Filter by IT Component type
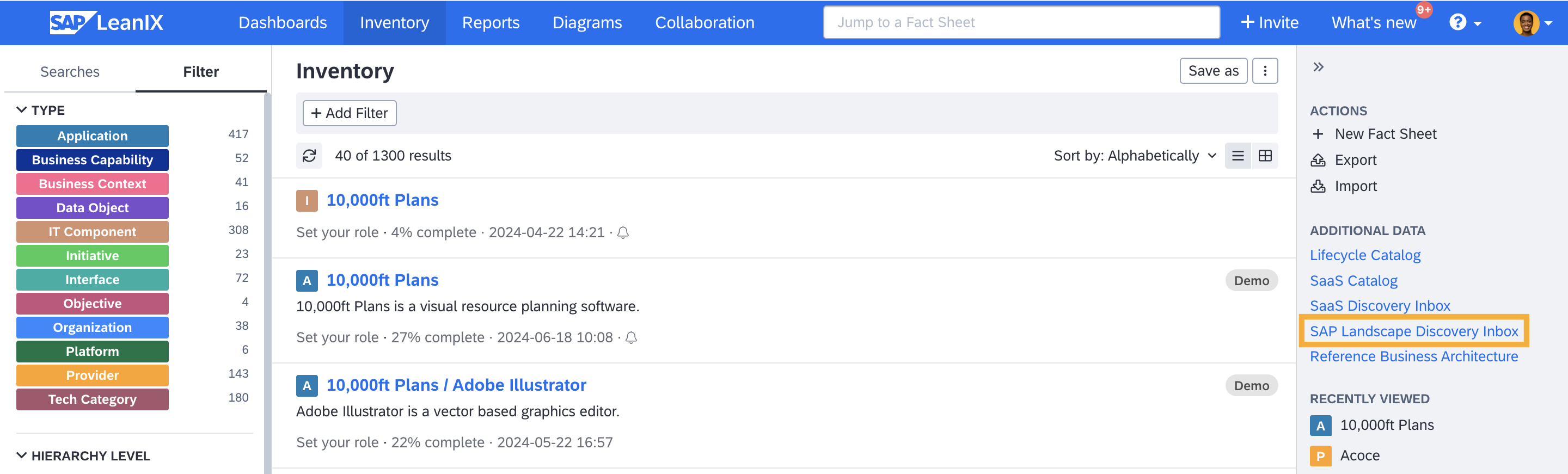The height and width of the screenshot is (474, 1568). pyautogui.click(x=93, y=232)
